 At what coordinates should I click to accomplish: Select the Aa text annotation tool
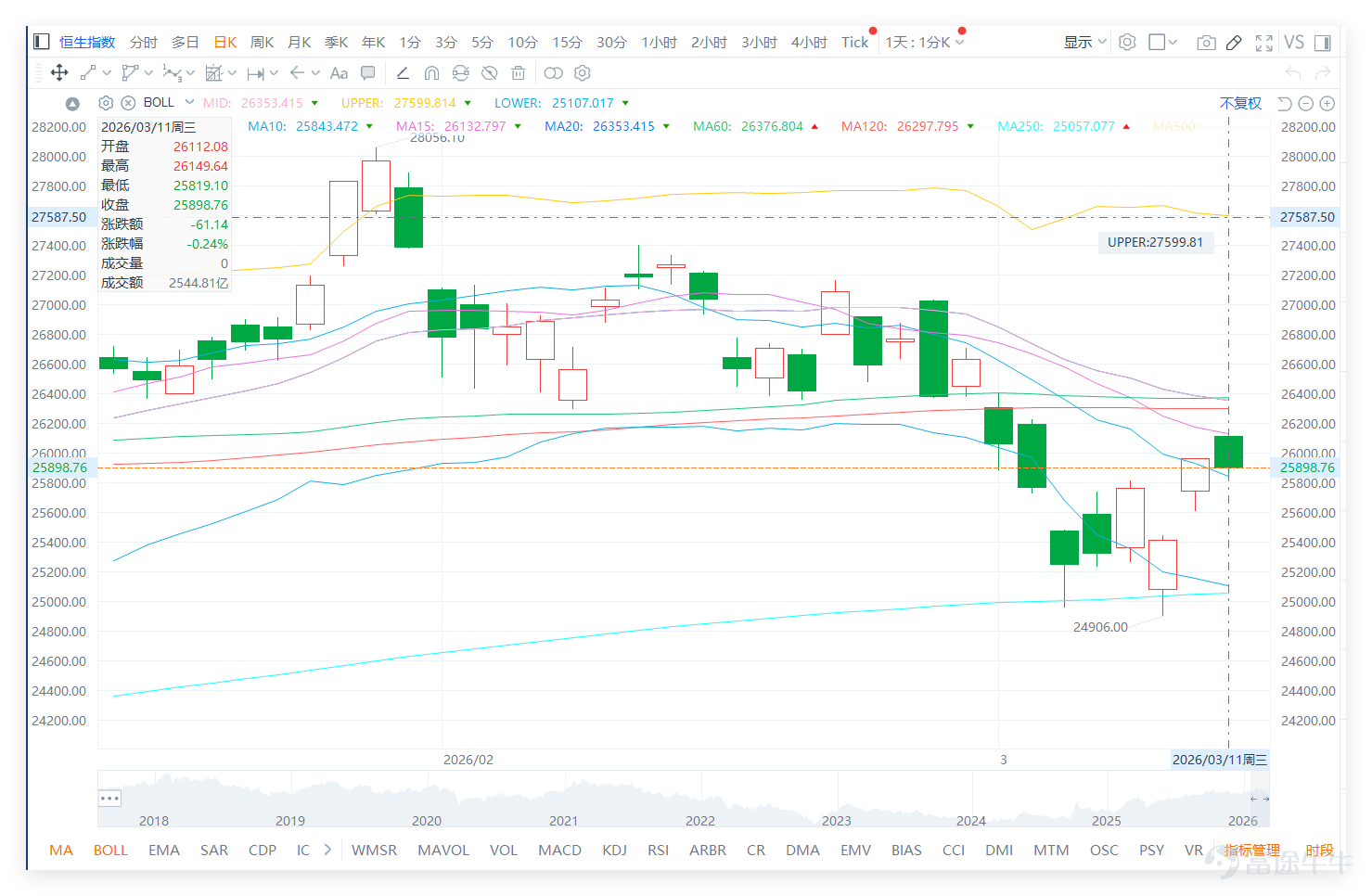(339, 73)
